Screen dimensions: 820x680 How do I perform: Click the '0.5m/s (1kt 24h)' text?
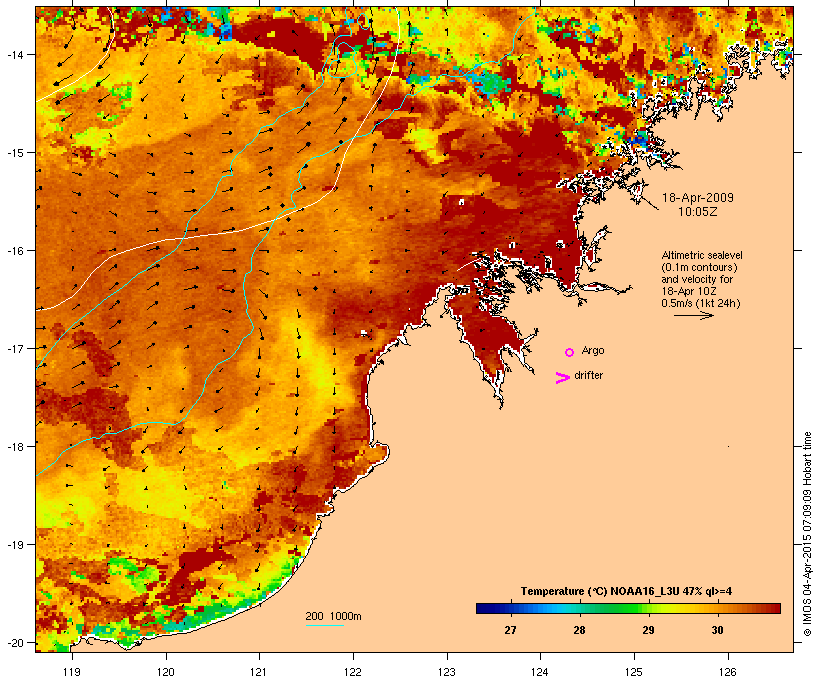coord(701,303)
